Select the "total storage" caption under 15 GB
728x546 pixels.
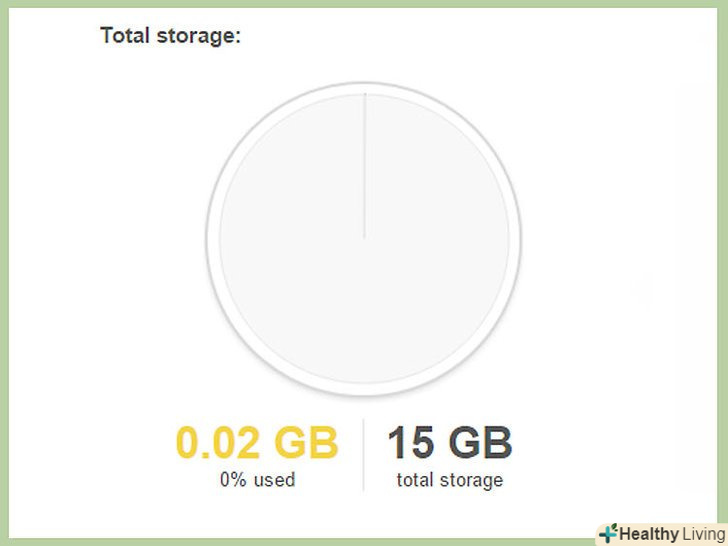coord(450,480)
